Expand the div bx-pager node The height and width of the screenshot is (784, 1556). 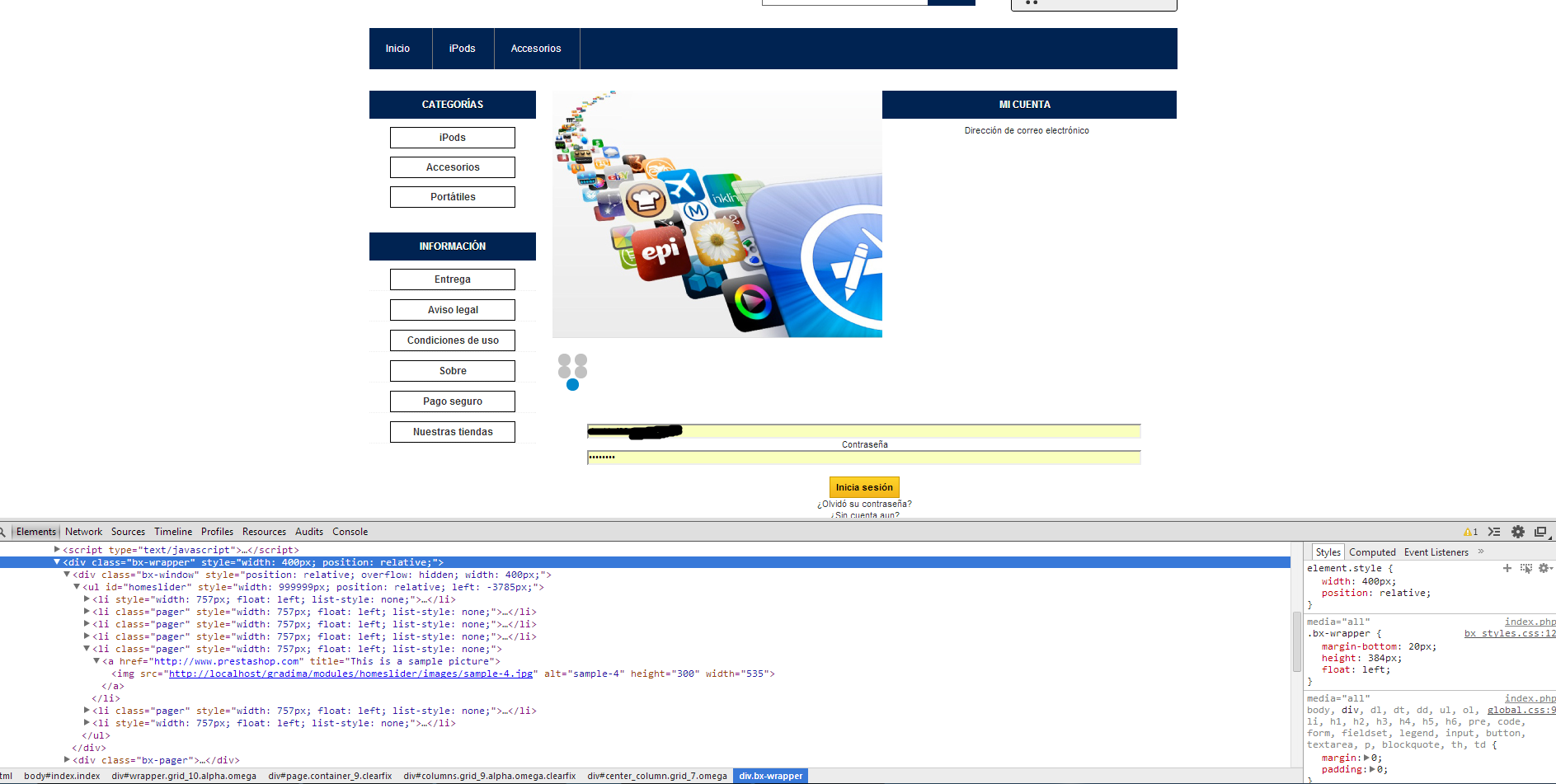tap(67, 759)
